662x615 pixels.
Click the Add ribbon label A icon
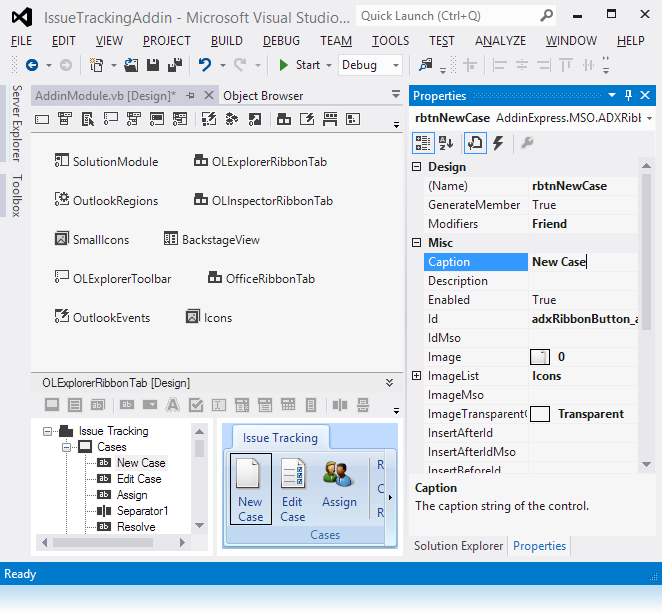point(173,405)
